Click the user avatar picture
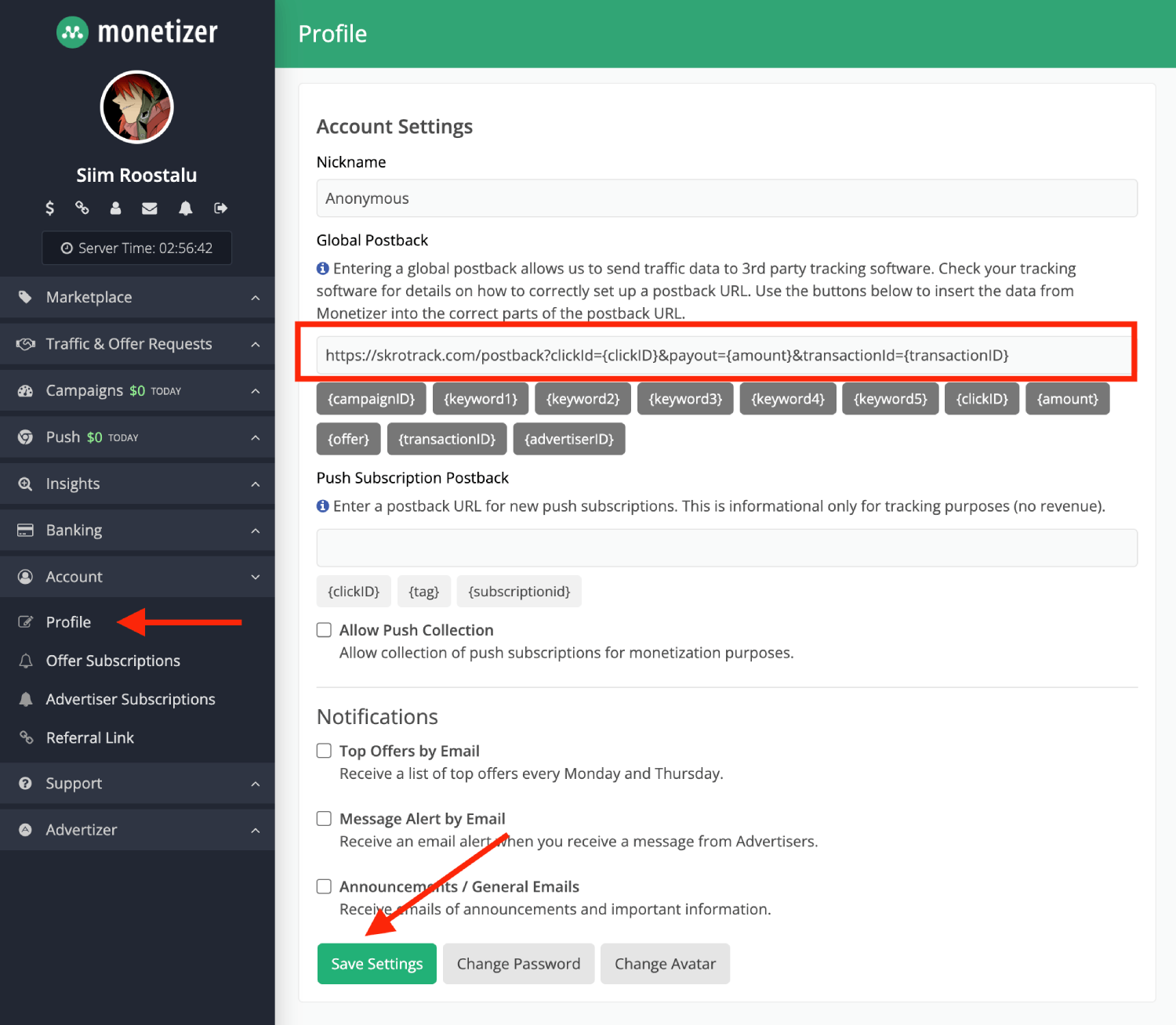This screenshot has height=1025, width=1176. [137, 107]
